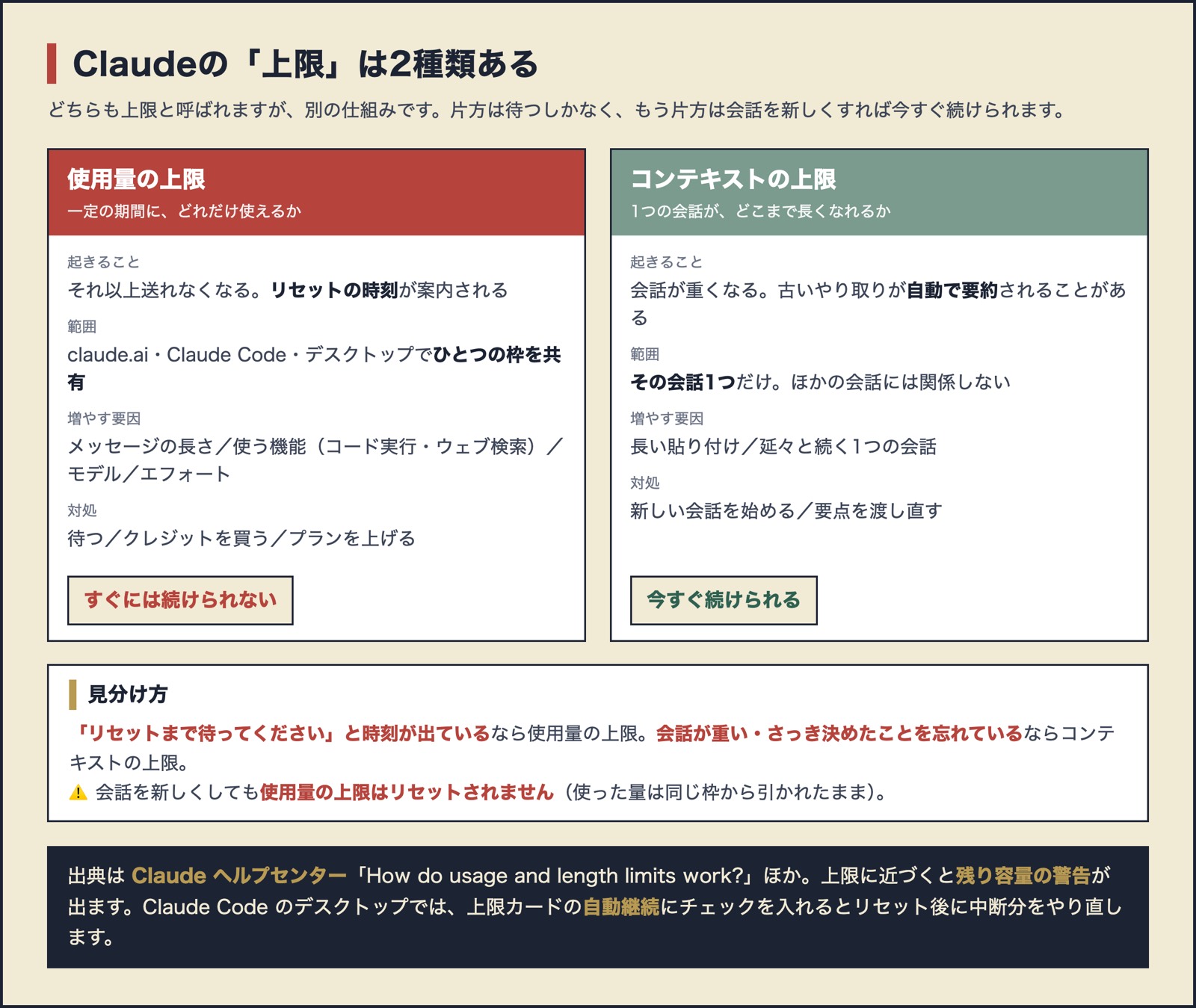Click the '対処' label in the red card
Viewport: 1196px width, 1008px height.
(x=82, y=510)
